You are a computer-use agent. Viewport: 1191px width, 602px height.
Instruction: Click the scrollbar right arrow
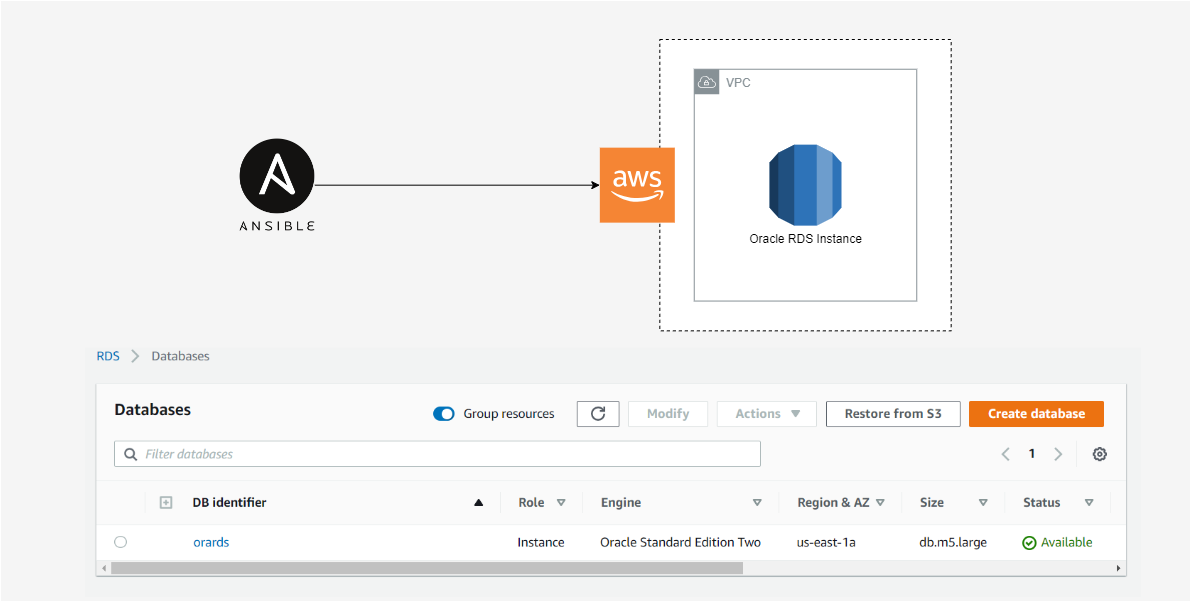click(x=1118, y=568)
